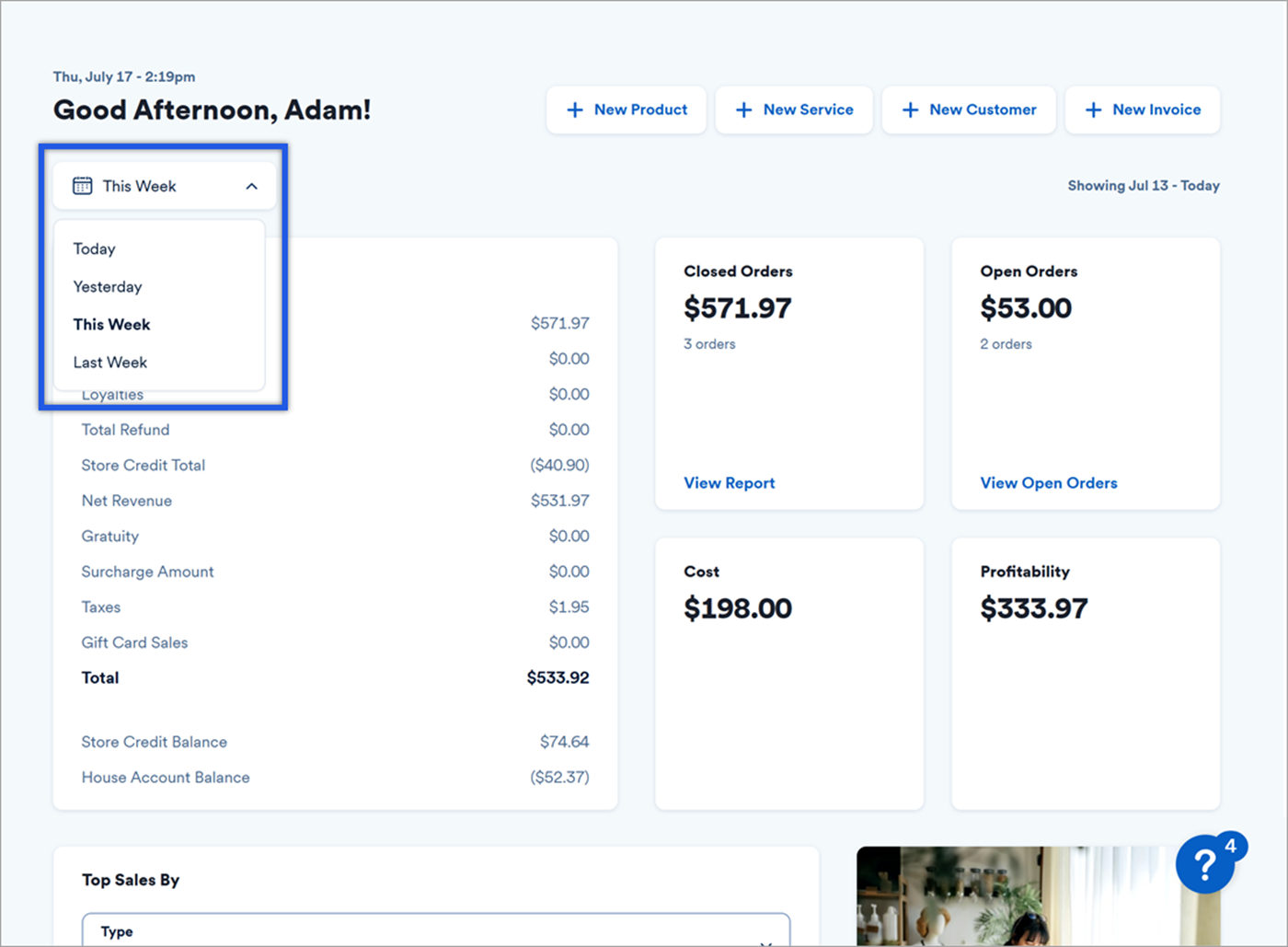This screenshot has height=947, width=1288.
Task: Select Yesterday from the date range menu
Action: (x=107, y=286)
